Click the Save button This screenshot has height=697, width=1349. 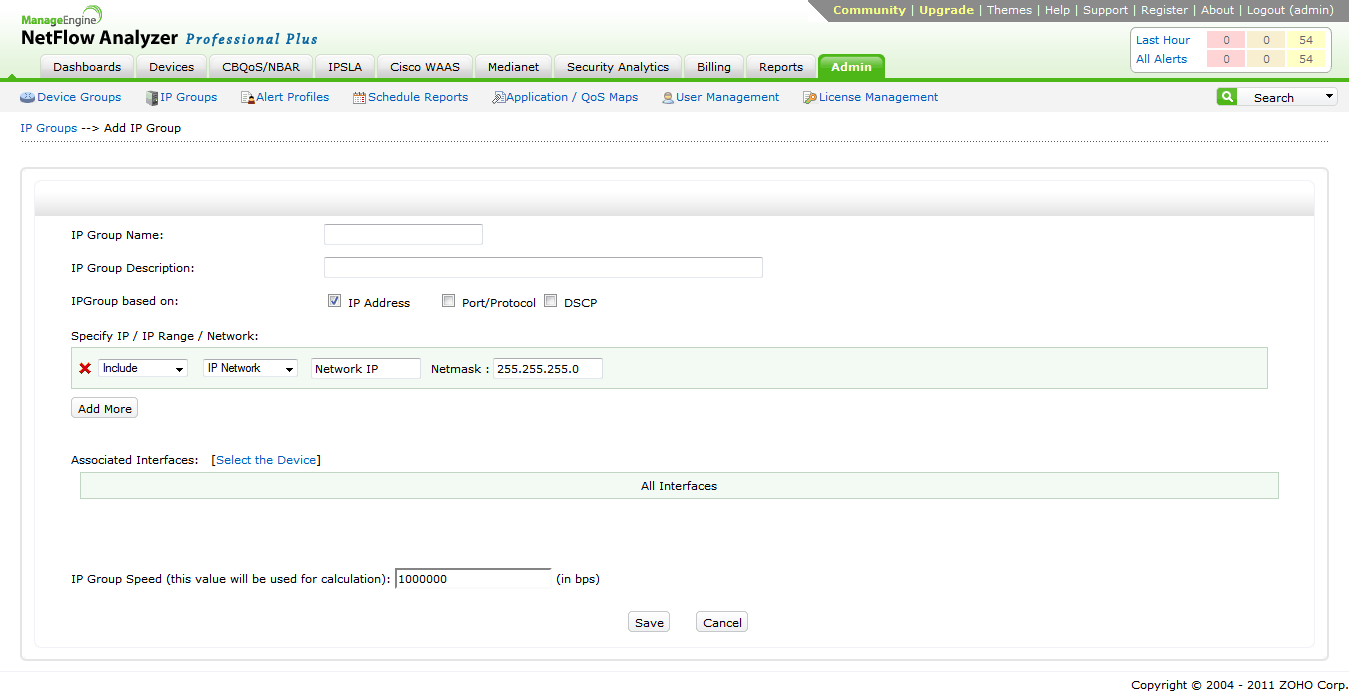click(x=649, y=622)
